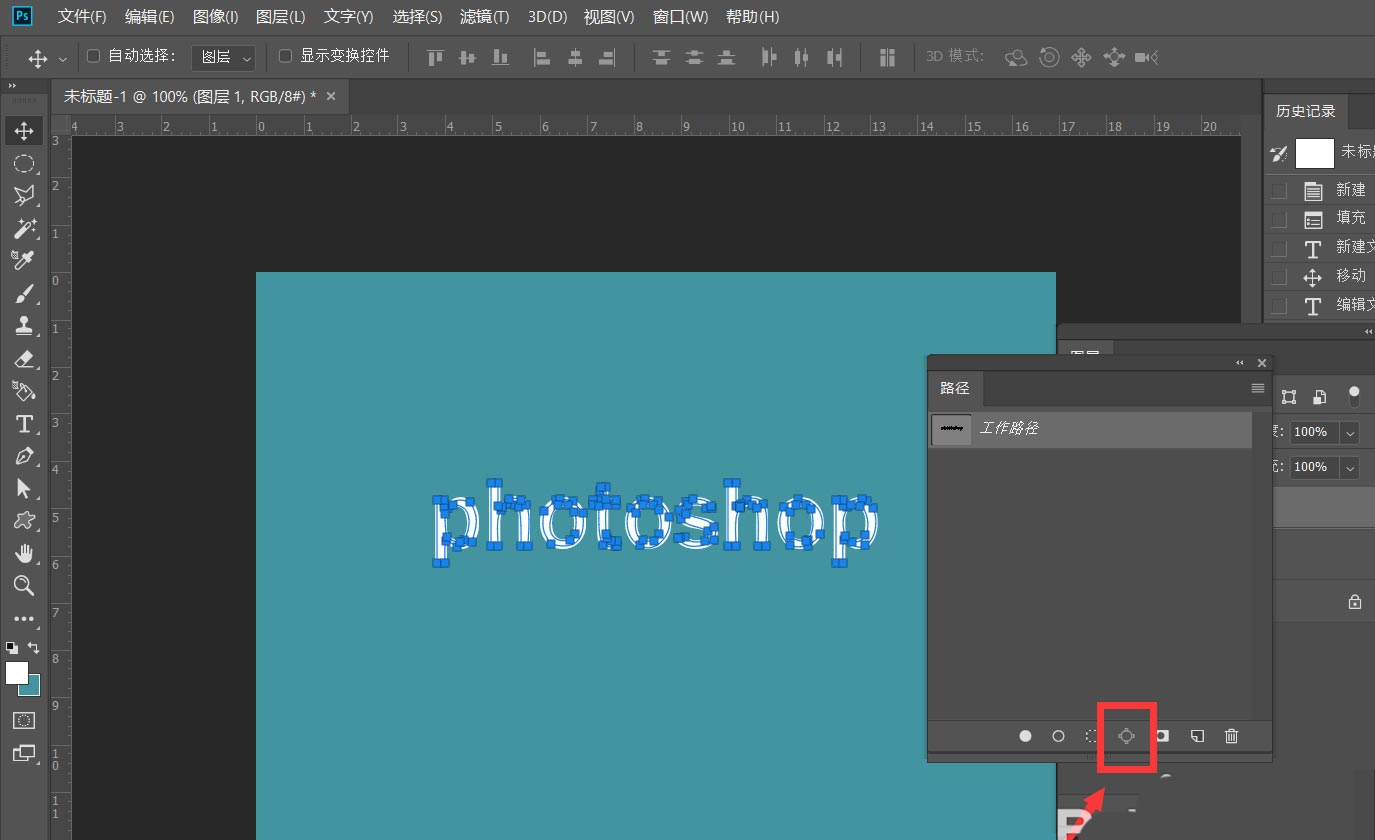Open the opacity 100% dropdown arrow

tap(1351, 433)
